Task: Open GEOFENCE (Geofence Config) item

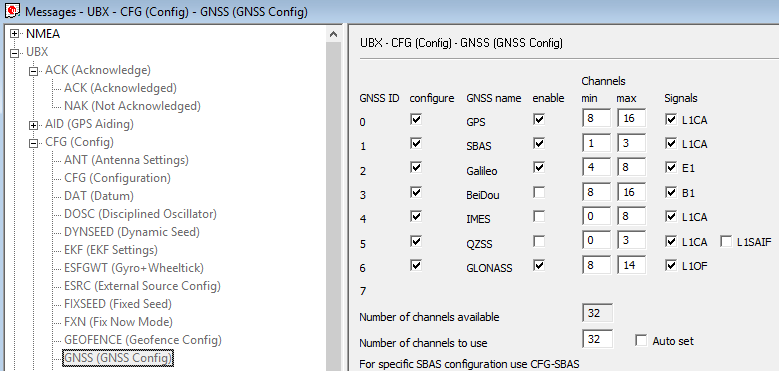Action: (x=143, y=340)
